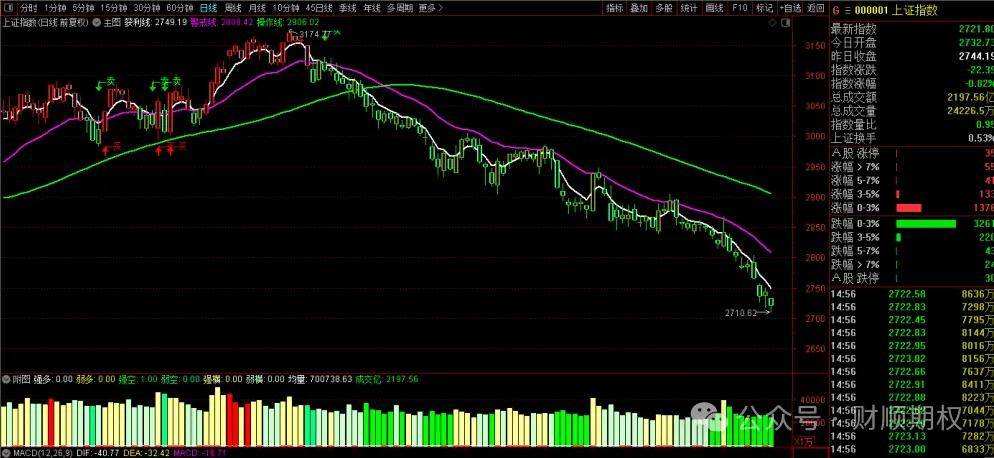
Task: Click the 跌幅 3-5% row
Action: [x=912, y=237]
